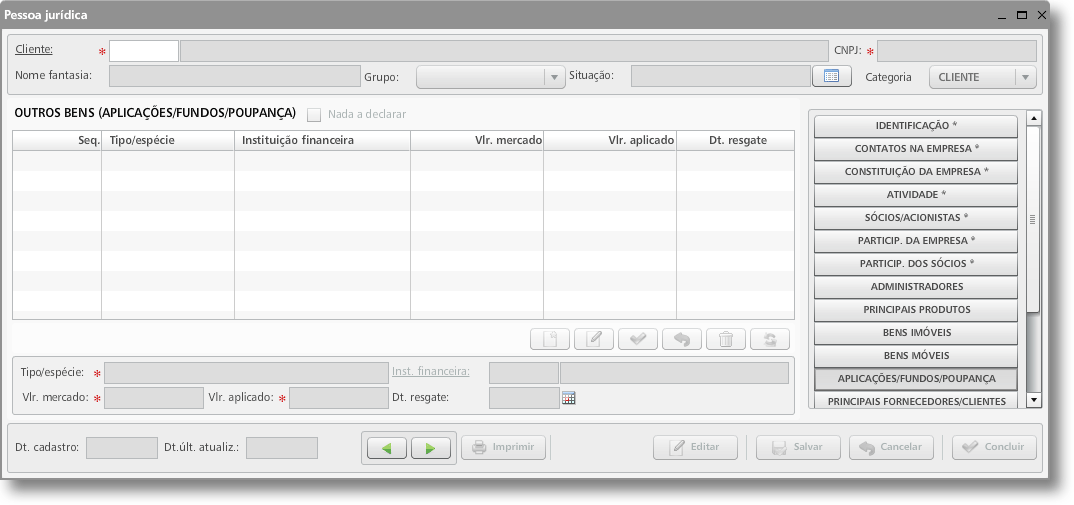
Task: Click the client name field beside the Cliente code
Action: 504,51
